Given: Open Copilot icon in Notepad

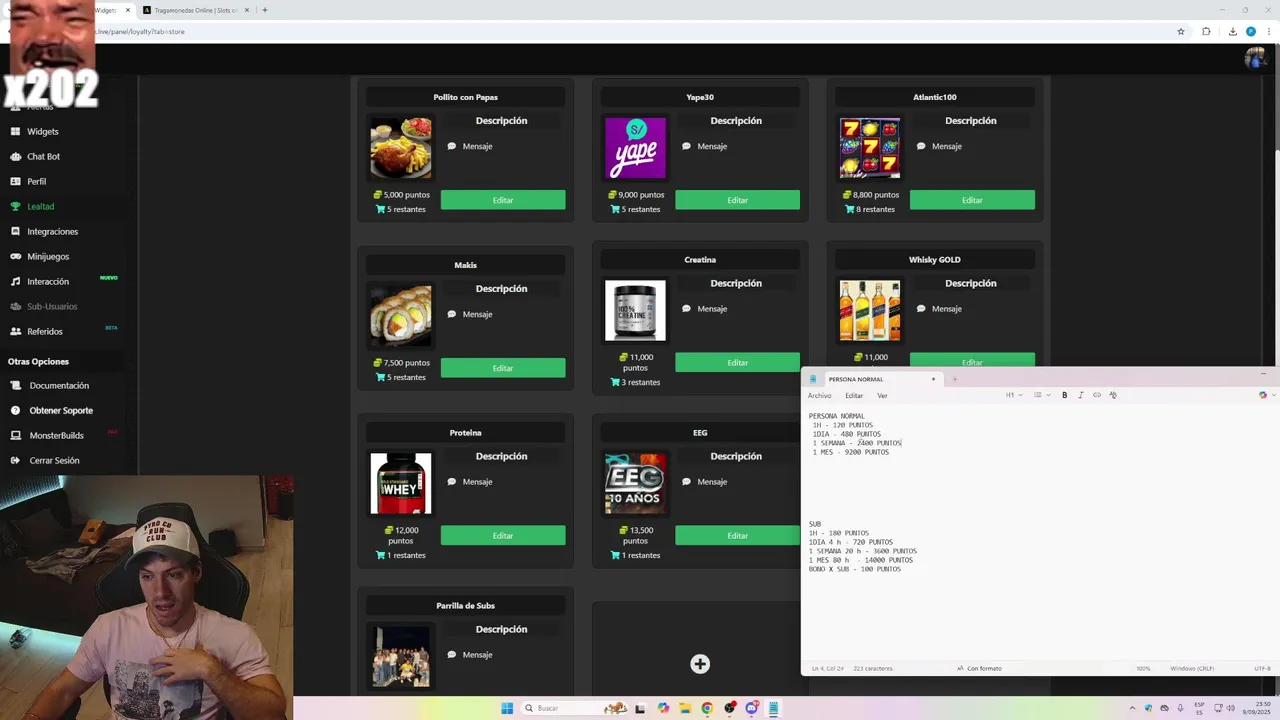Looking at the screenshot, I should coord(1262,395).
